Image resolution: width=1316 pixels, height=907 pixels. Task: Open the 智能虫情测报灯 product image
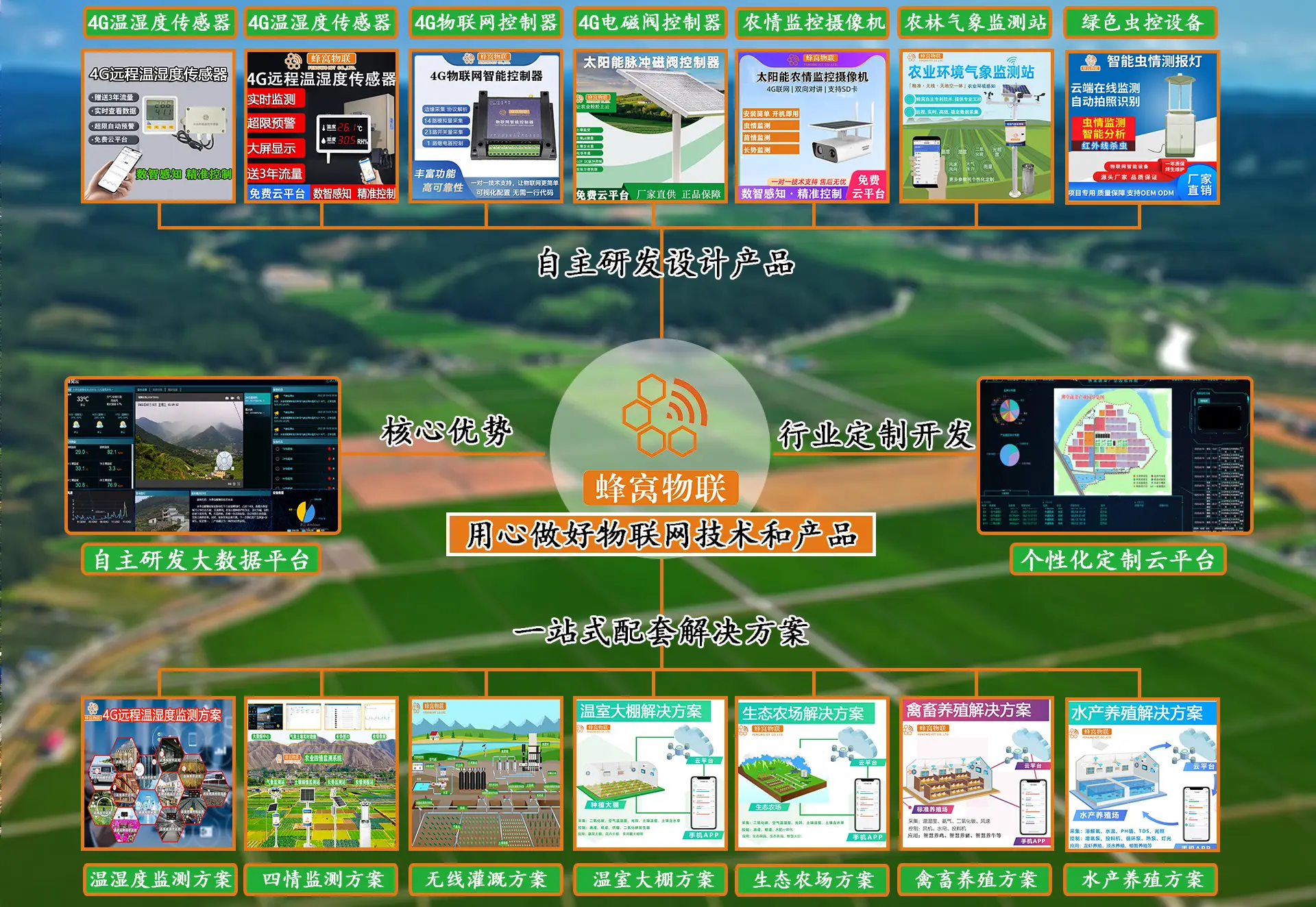1143,126
